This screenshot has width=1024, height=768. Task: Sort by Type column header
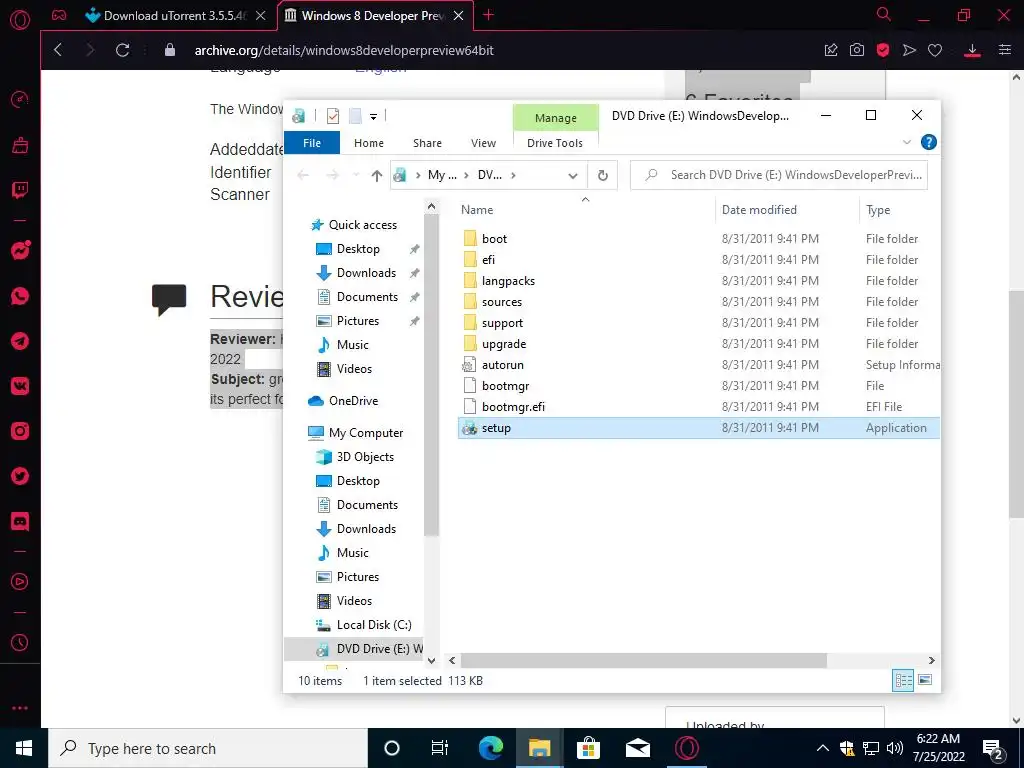point(878,210)
